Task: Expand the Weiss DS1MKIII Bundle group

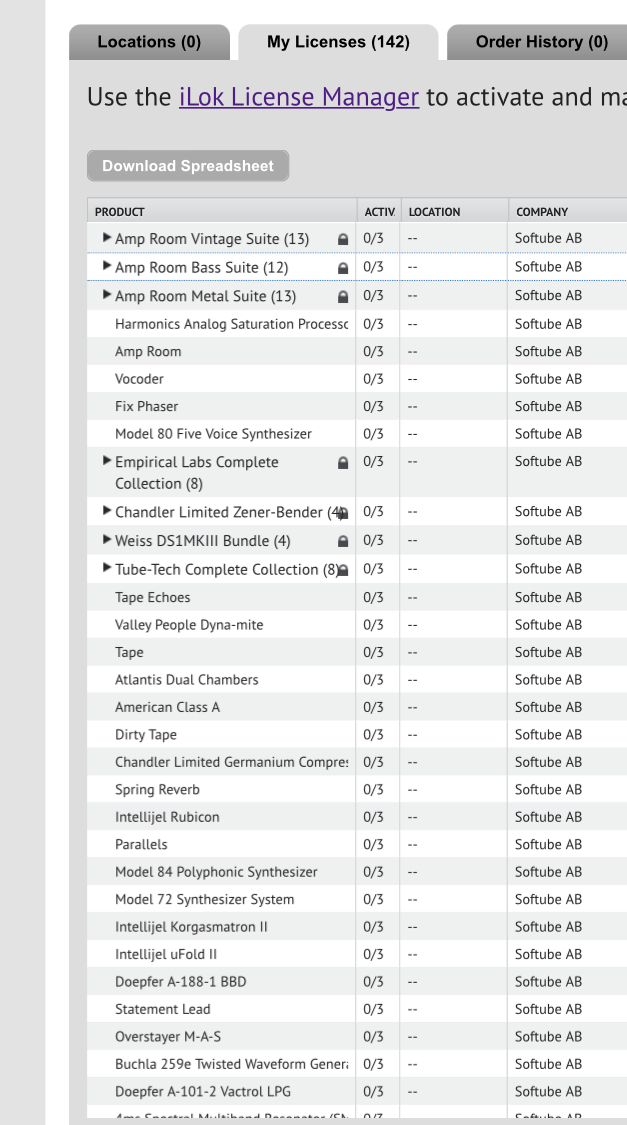Action: [107, 539]
